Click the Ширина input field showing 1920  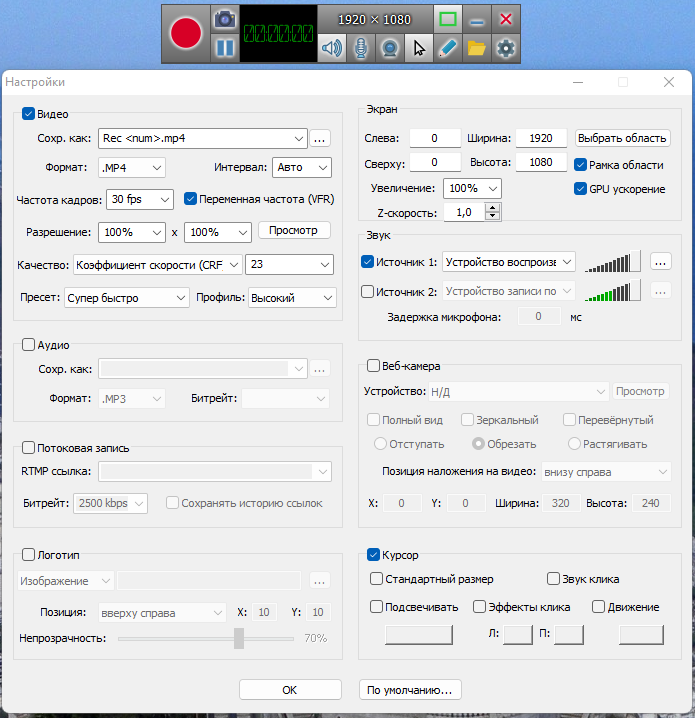[x=541, y=138]
